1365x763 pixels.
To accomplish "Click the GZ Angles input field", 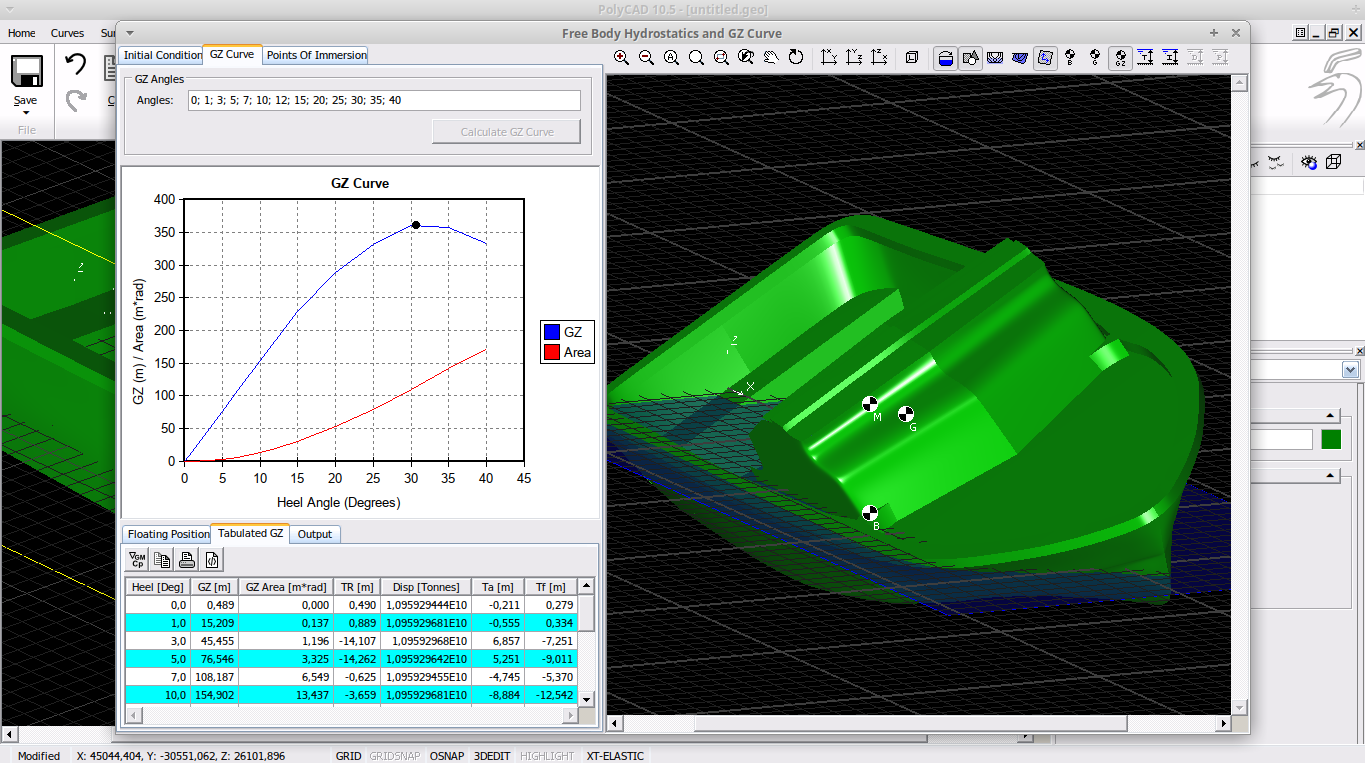I will 384,100.
